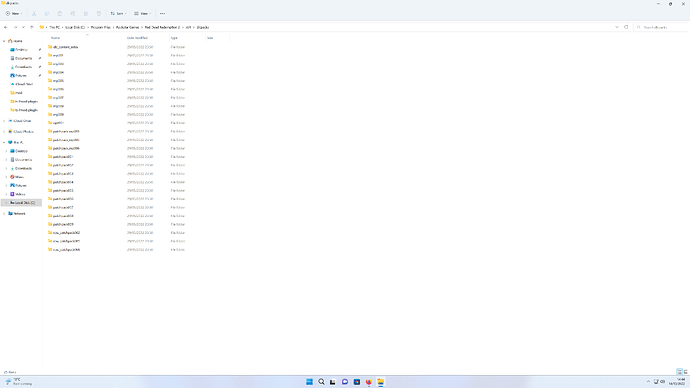690x388 pixels.
Task: Open the Chat app on the taskbar
Action: point(345,382)
